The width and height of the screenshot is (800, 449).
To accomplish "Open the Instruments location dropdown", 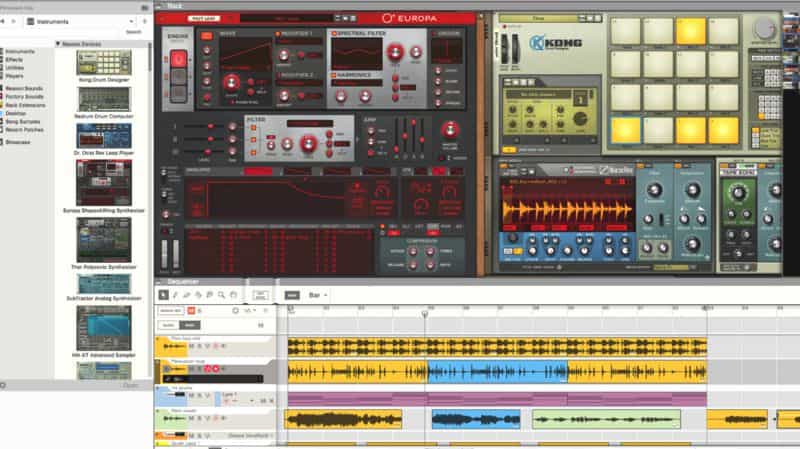I will click(x=81, y=21).
